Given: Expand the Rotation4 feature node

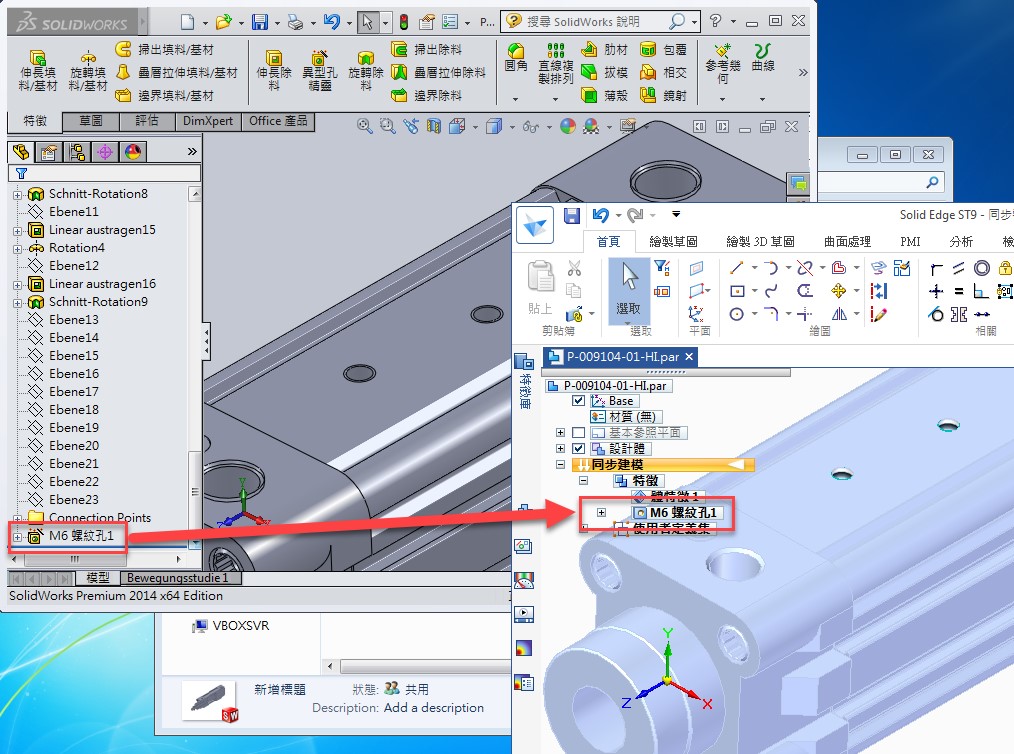Looking at the screenshot, I should [x=17, y=249].
